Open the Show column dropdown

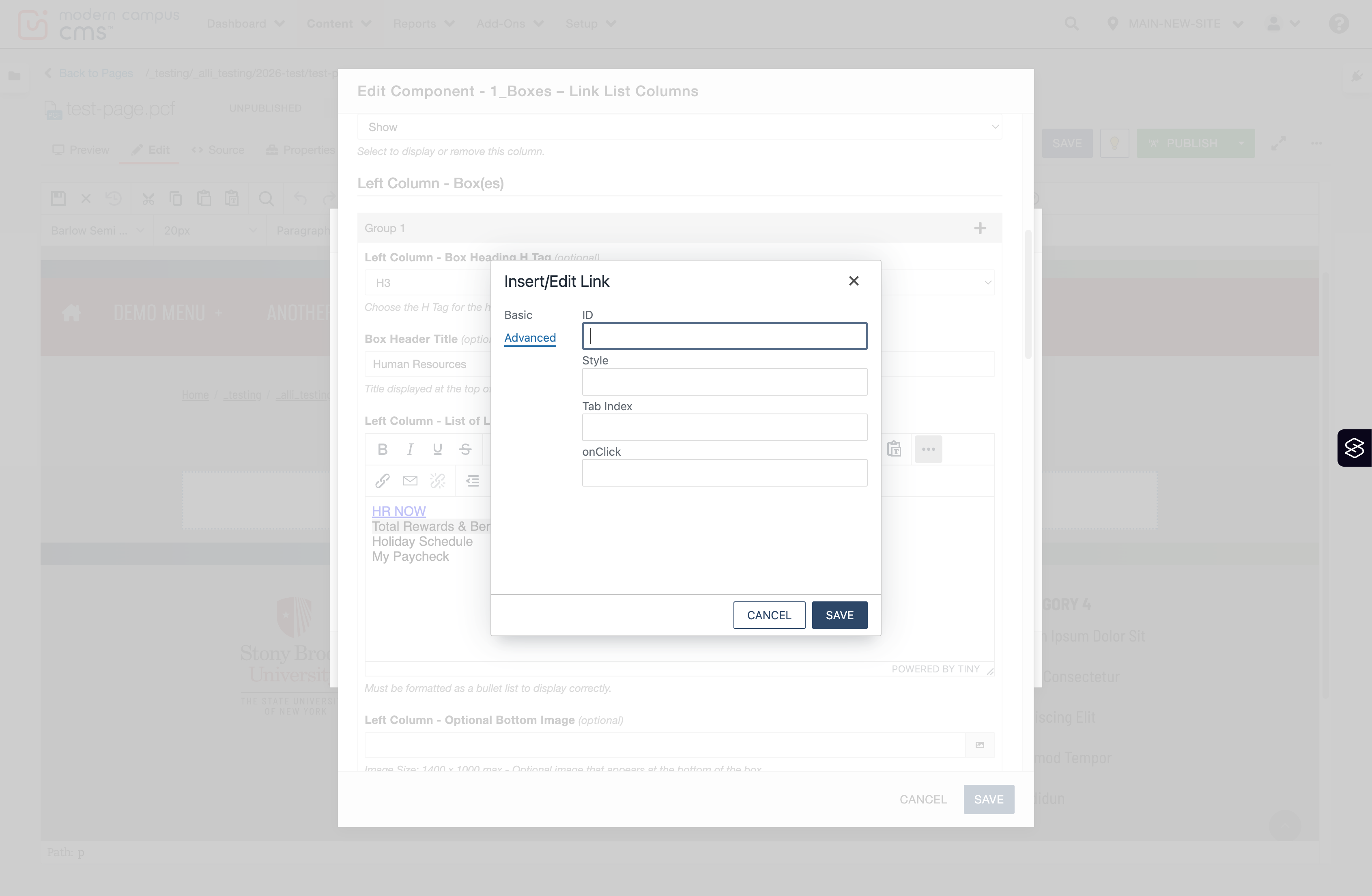coord(680,127)
